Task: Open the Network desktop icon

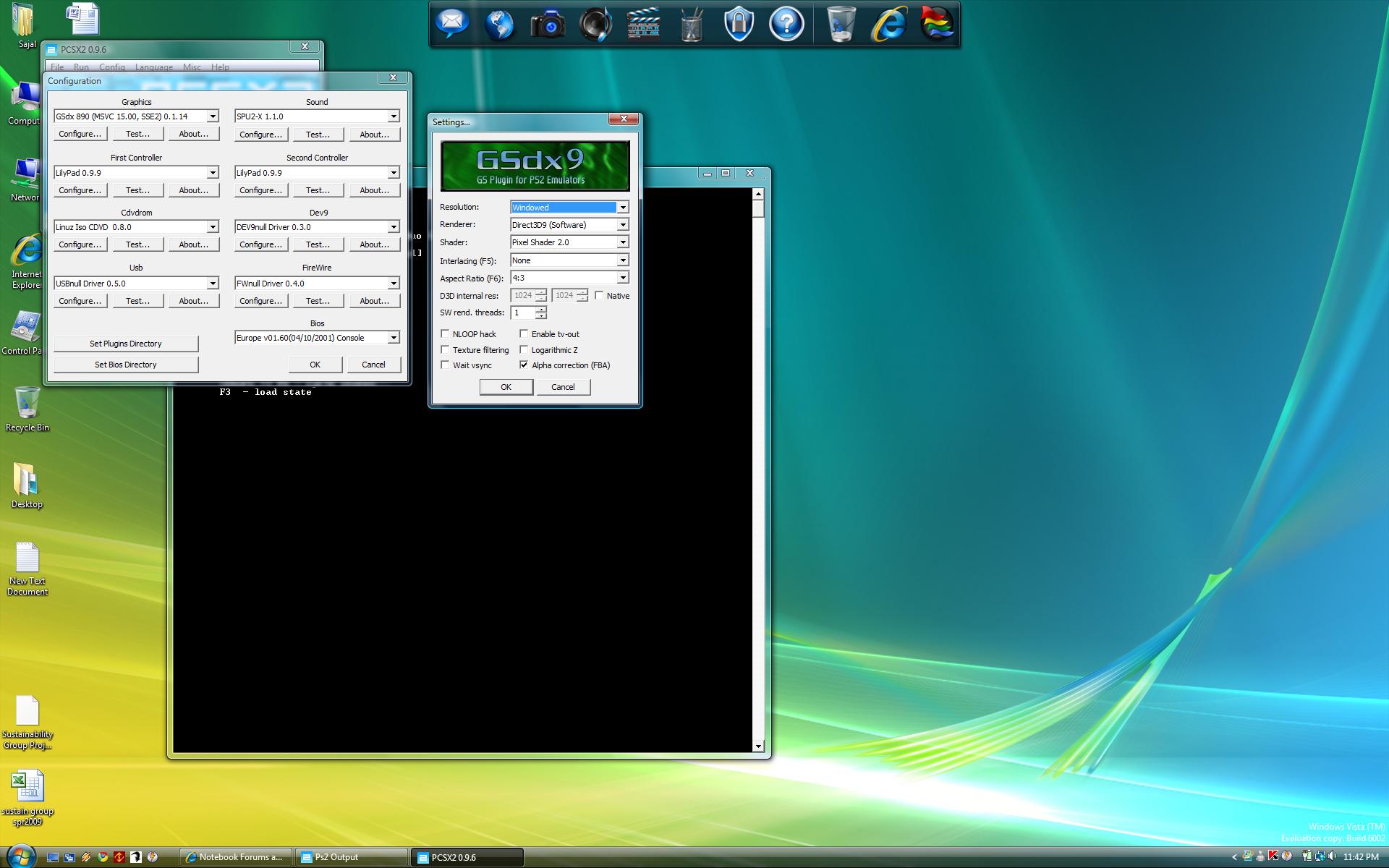Action: [x=25, y=179]
